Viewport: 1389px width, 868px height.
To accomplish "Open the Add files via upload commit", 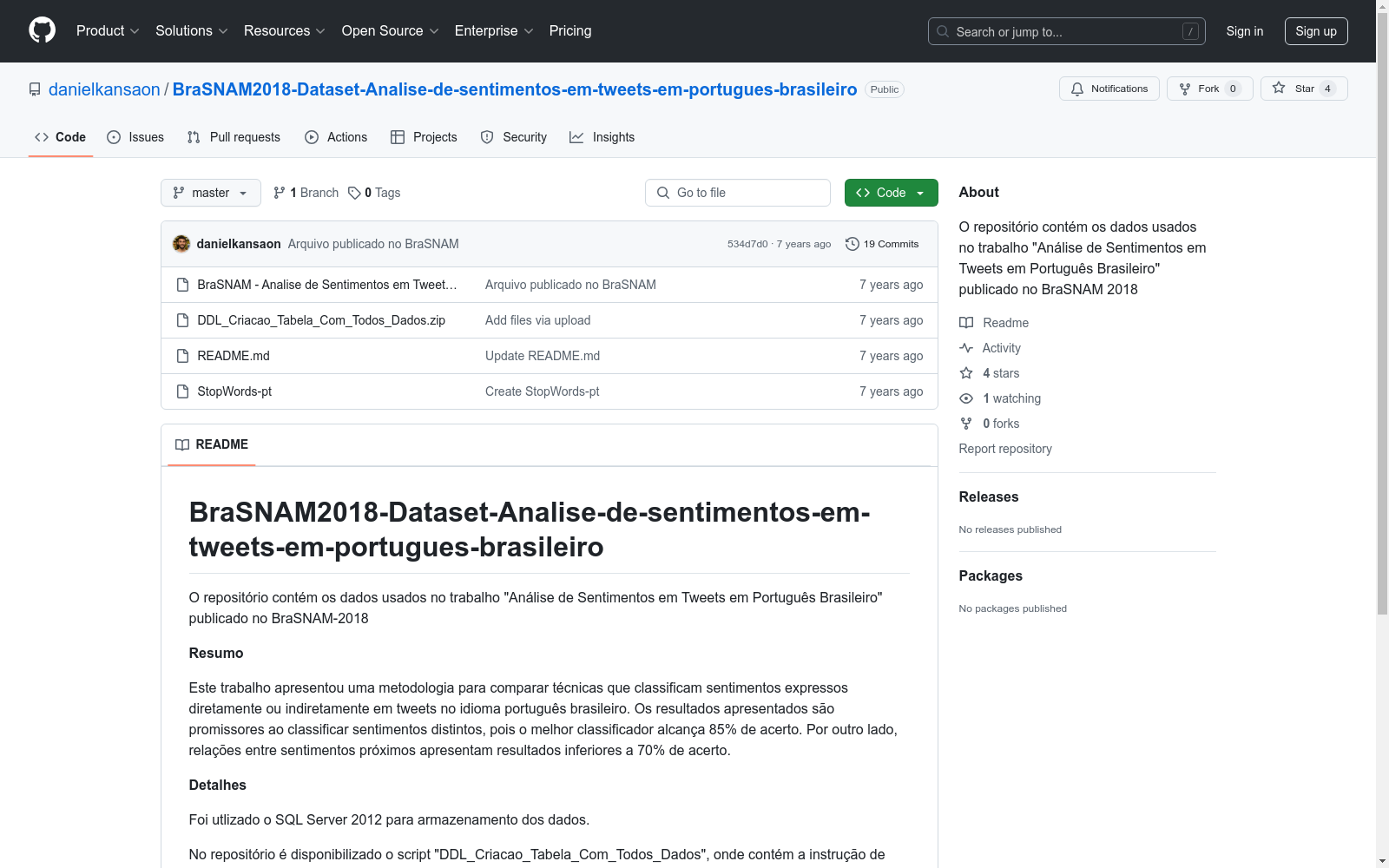I will (x=538, y=320).
